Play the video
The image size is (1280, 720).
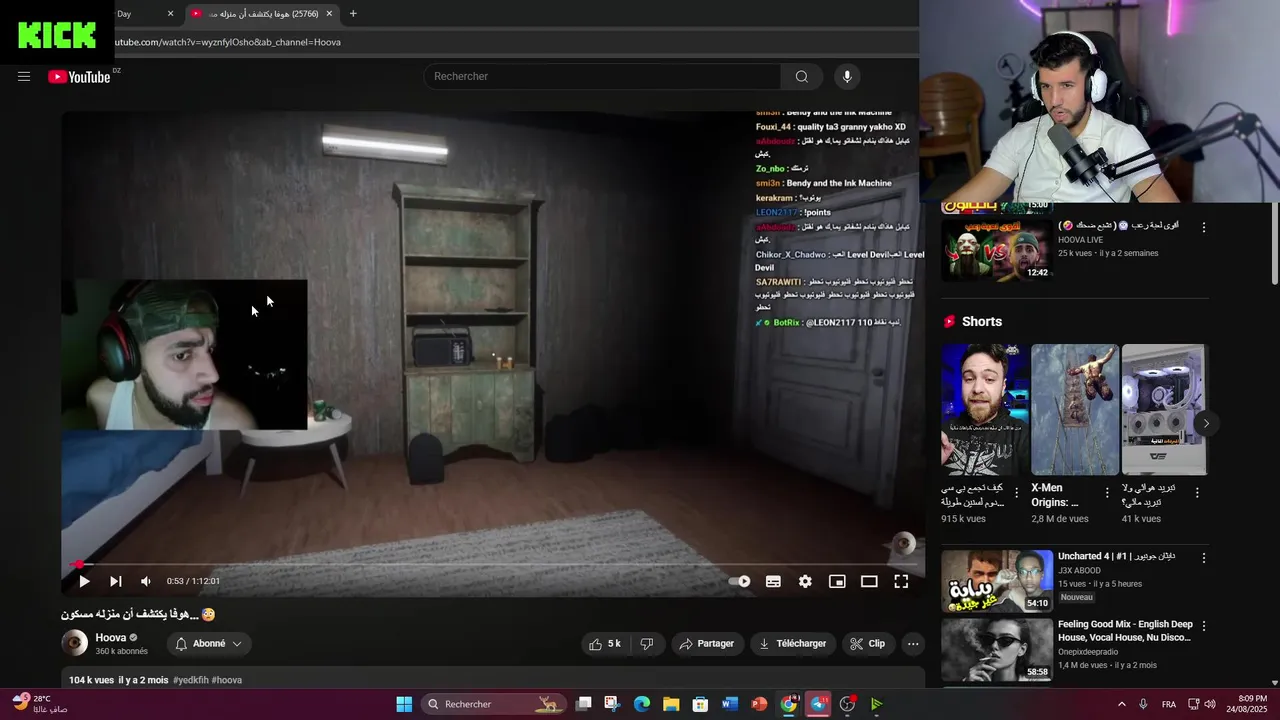[84, 581]
